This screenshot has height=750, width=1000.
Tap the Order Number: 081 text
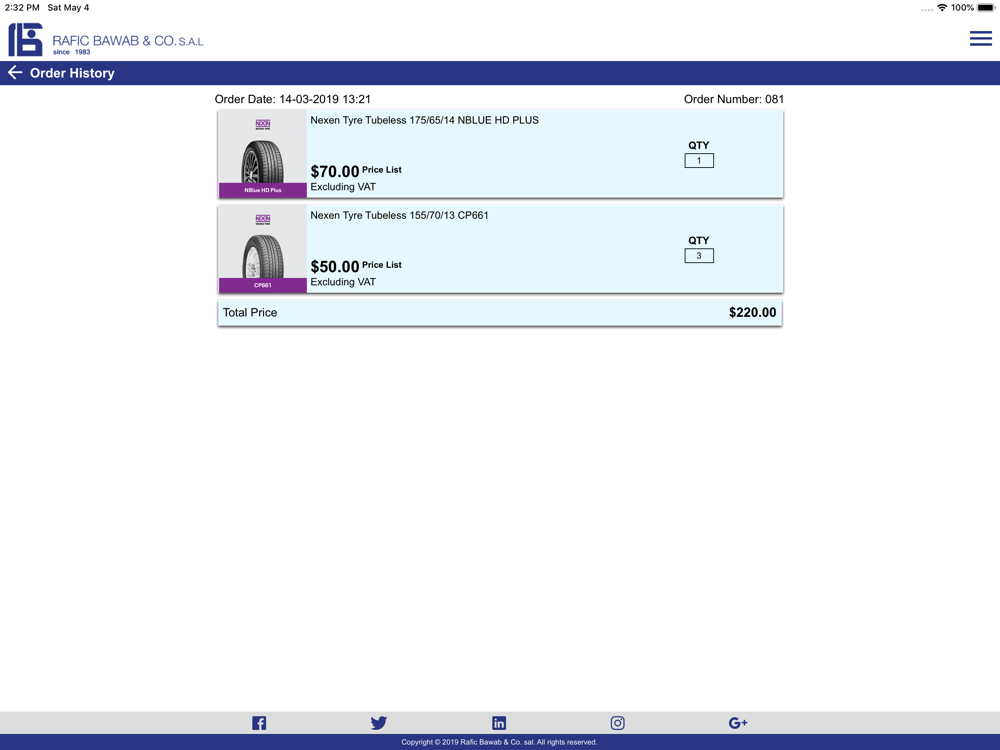coord(734,99)
